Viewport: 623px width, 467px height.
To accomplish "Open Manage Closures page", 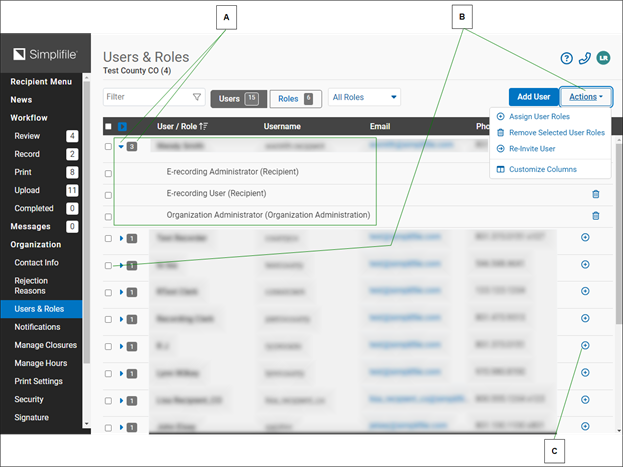I will pos(46,345).
